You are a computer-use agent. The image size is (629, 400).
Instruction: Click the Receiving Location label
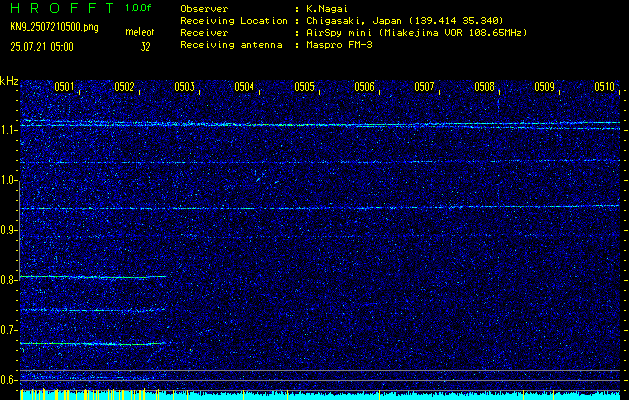[x=234, y=21]
